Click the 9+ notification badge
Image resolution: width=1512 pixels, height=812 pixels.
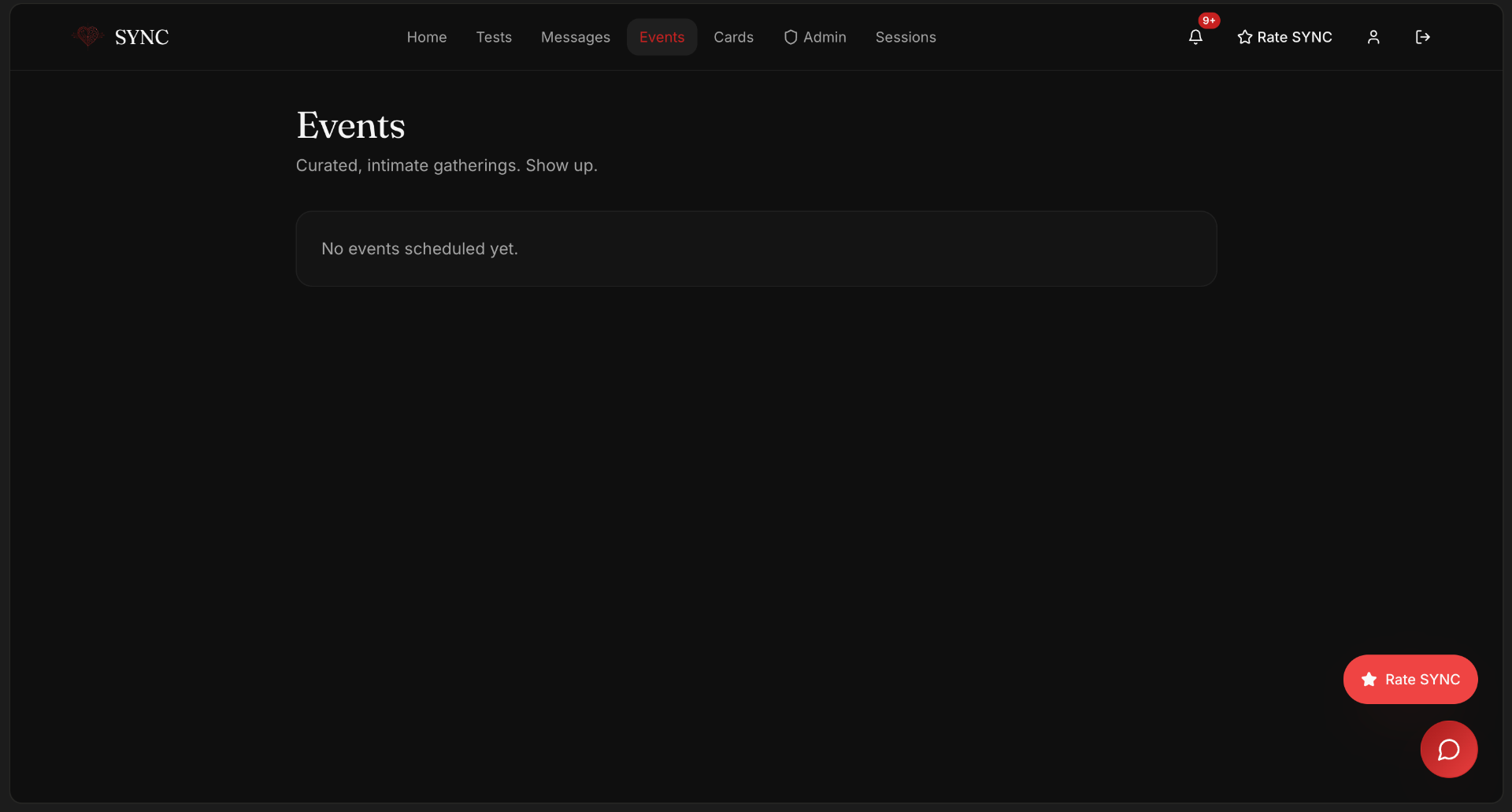pos(1209,20)
